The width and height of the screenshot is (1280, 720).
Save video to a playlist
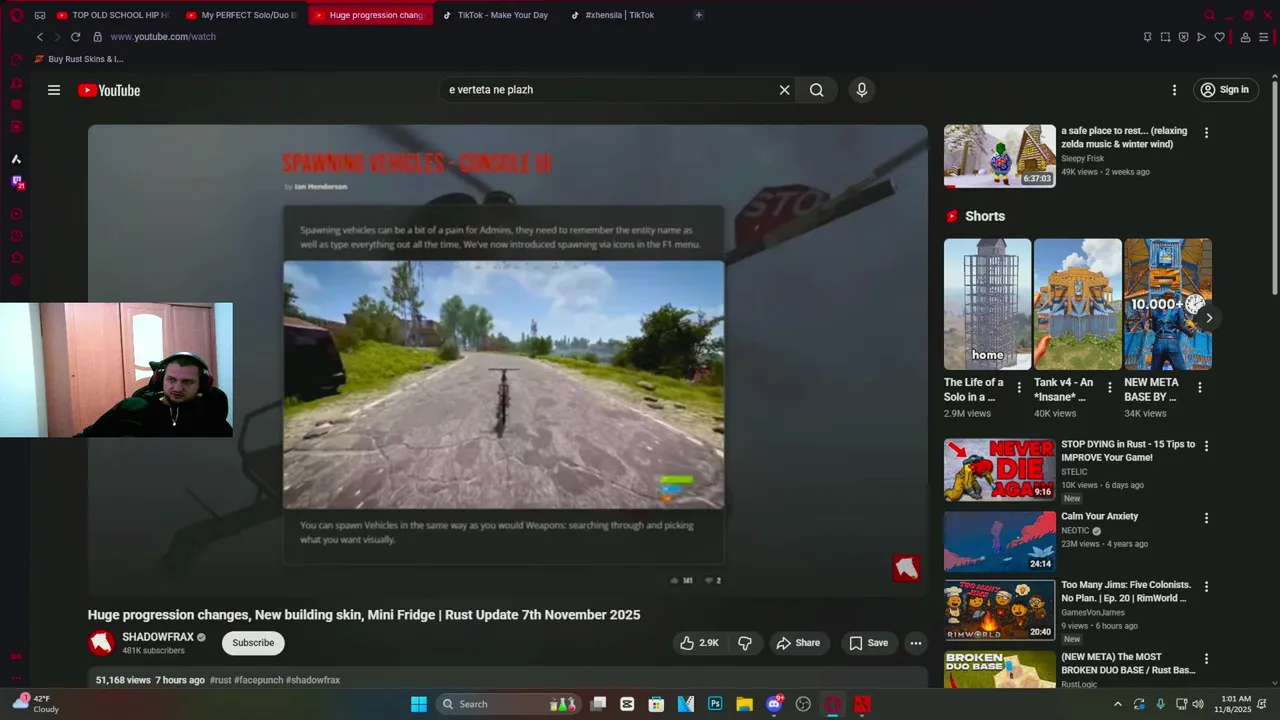point(868,643)
